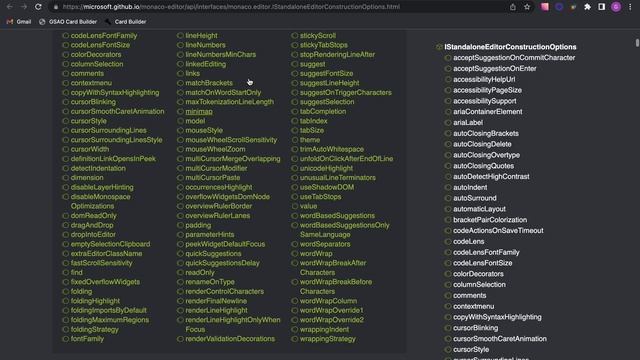
Task: Click the address bar URL
Action: point(231,7)
